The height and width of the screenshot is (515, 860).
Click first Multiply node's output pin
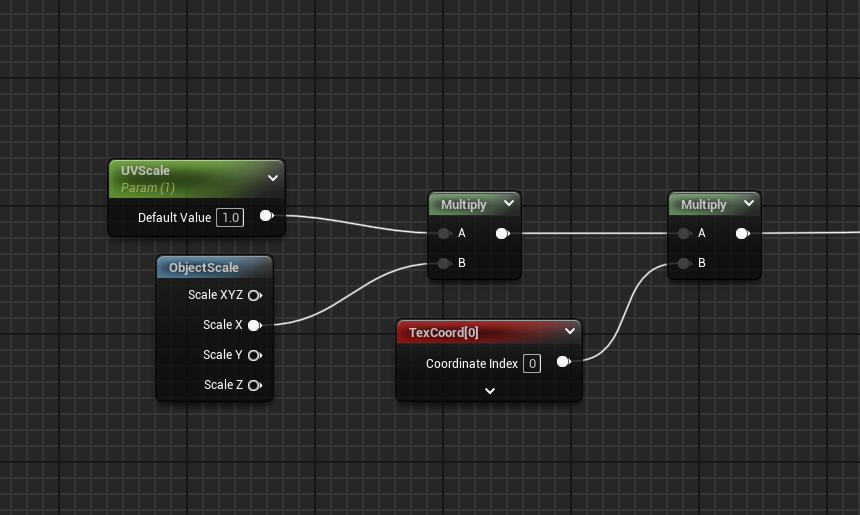502,234
